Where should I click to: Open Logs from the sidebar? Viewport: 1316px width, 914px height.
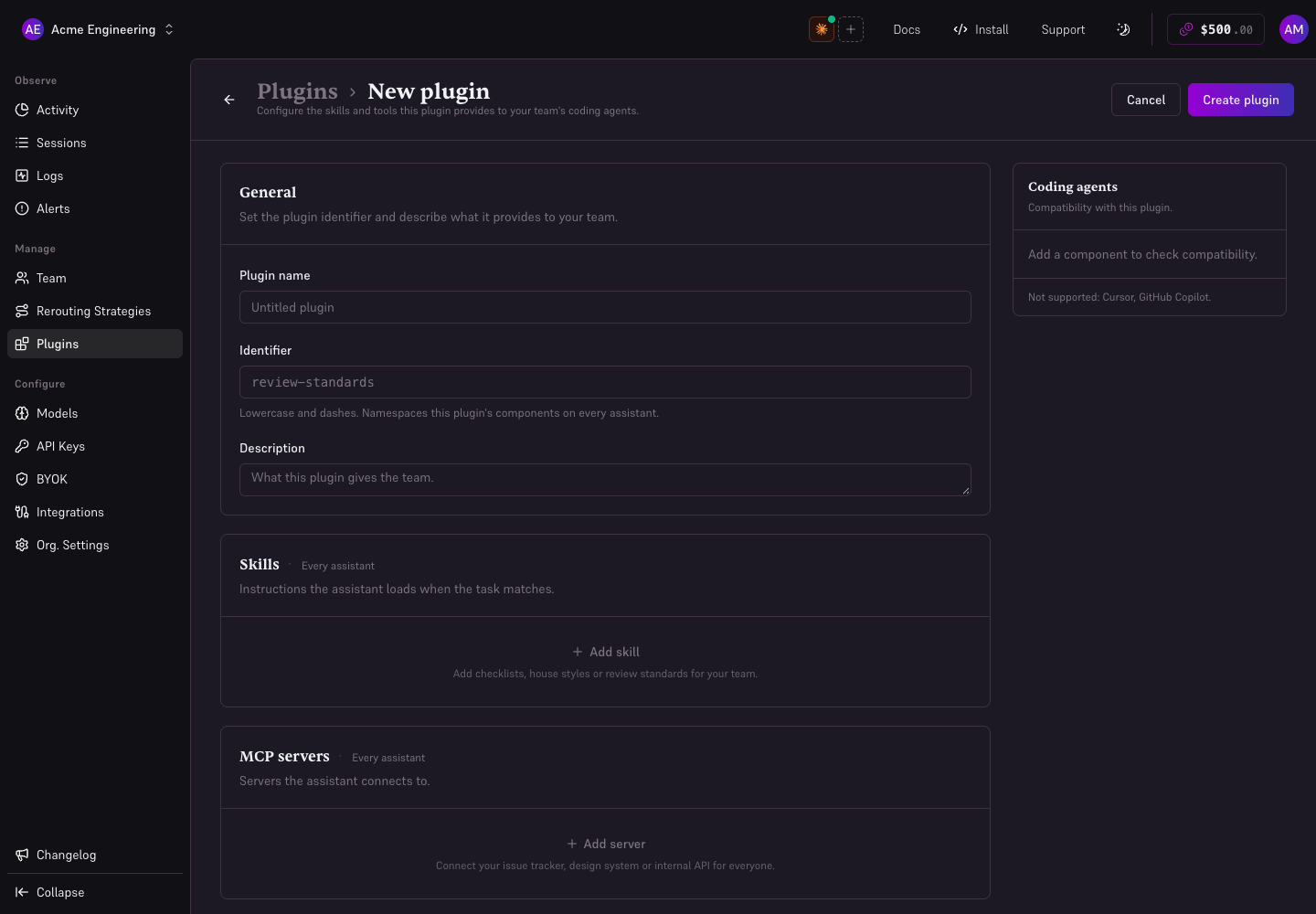(95, 175)
